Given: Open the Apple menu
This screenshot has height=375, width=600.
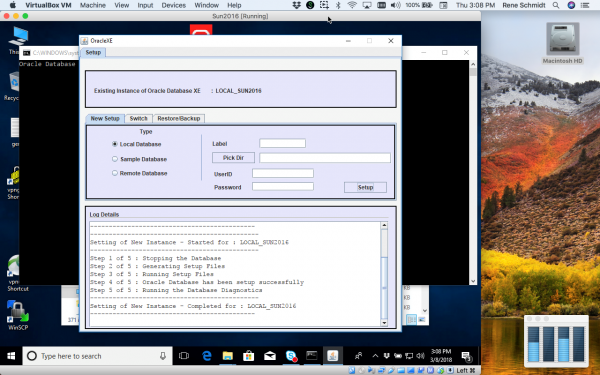Looking at the screenshot, I should tap(13, 5).
